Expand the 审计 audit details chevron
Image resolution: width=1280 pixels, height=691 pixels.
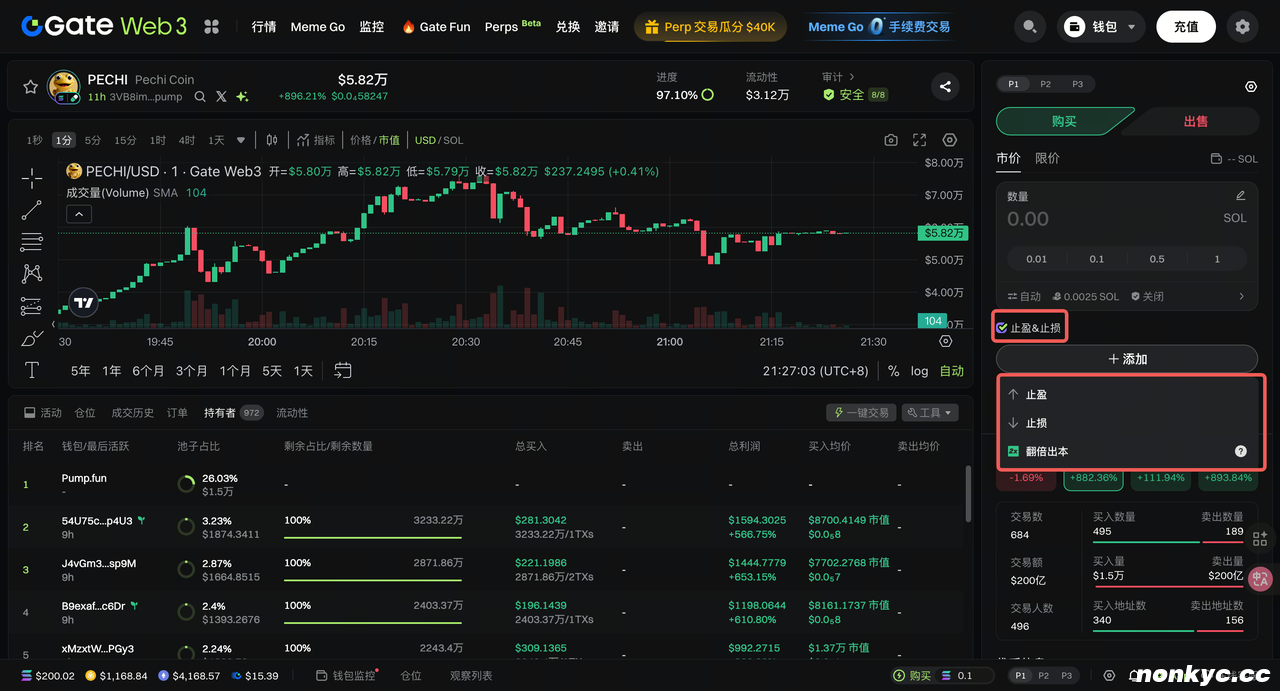[x=852, y=76]
